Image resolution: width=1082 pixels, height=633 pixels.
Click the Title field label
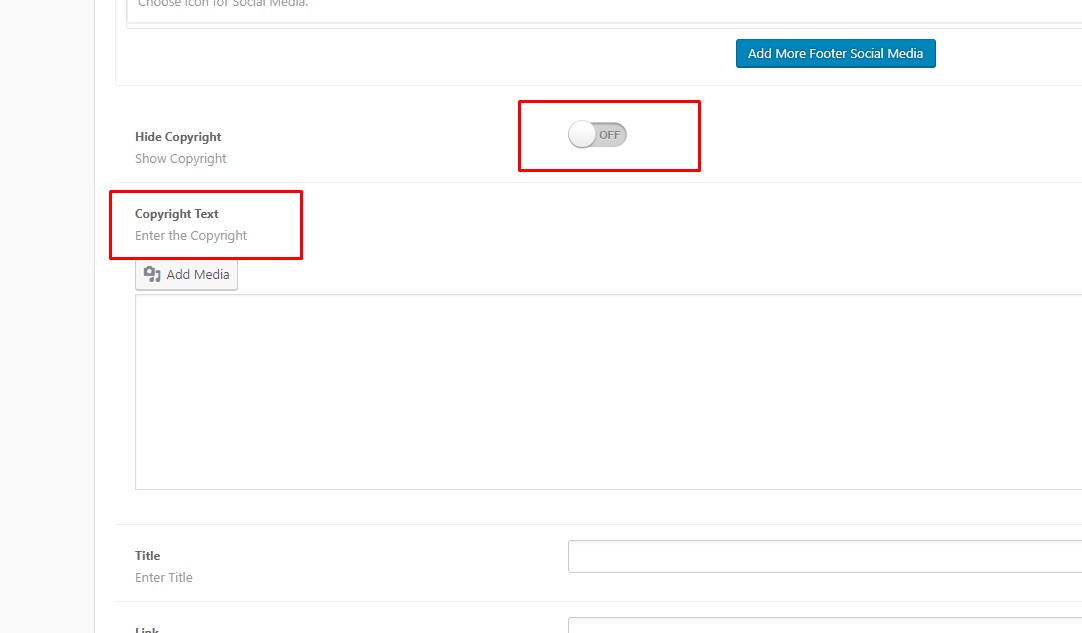pyautogui.click(x=148, y=556)
